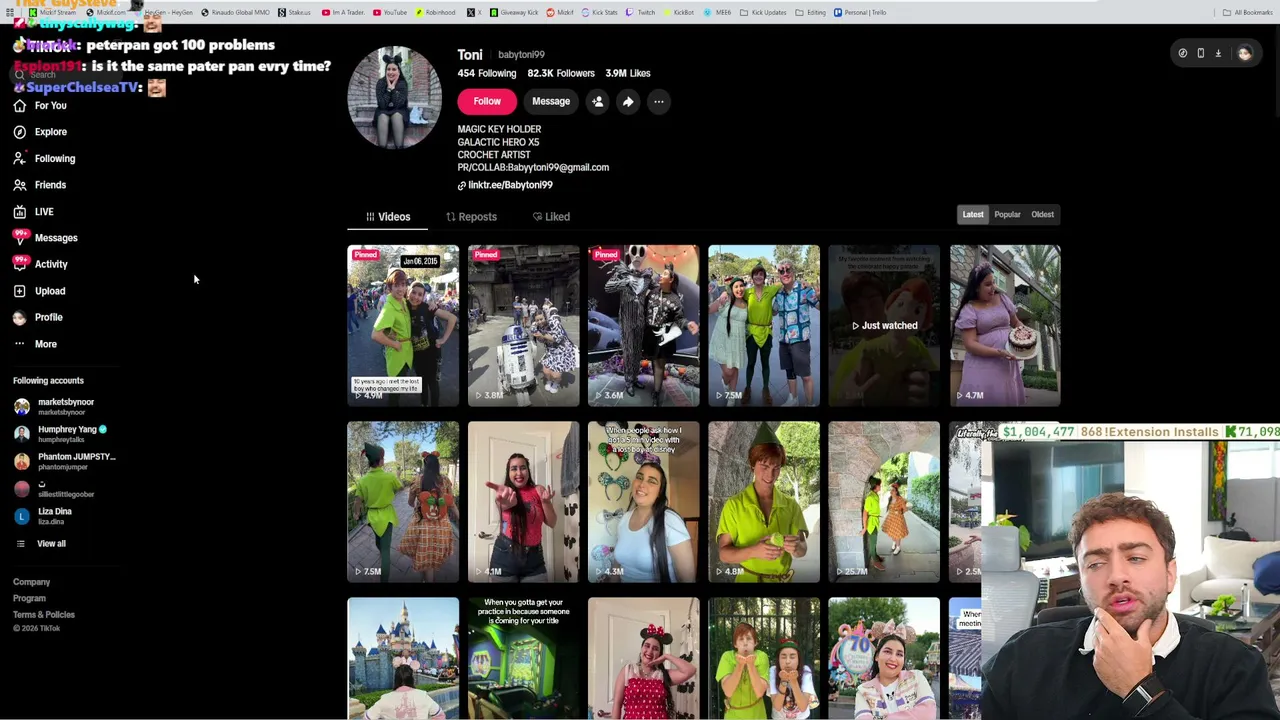Image resolution: width=1280 pixels, height=720 pixels.
Task: Open the Giveaway Kick bookmark
Action: [514, 12]
